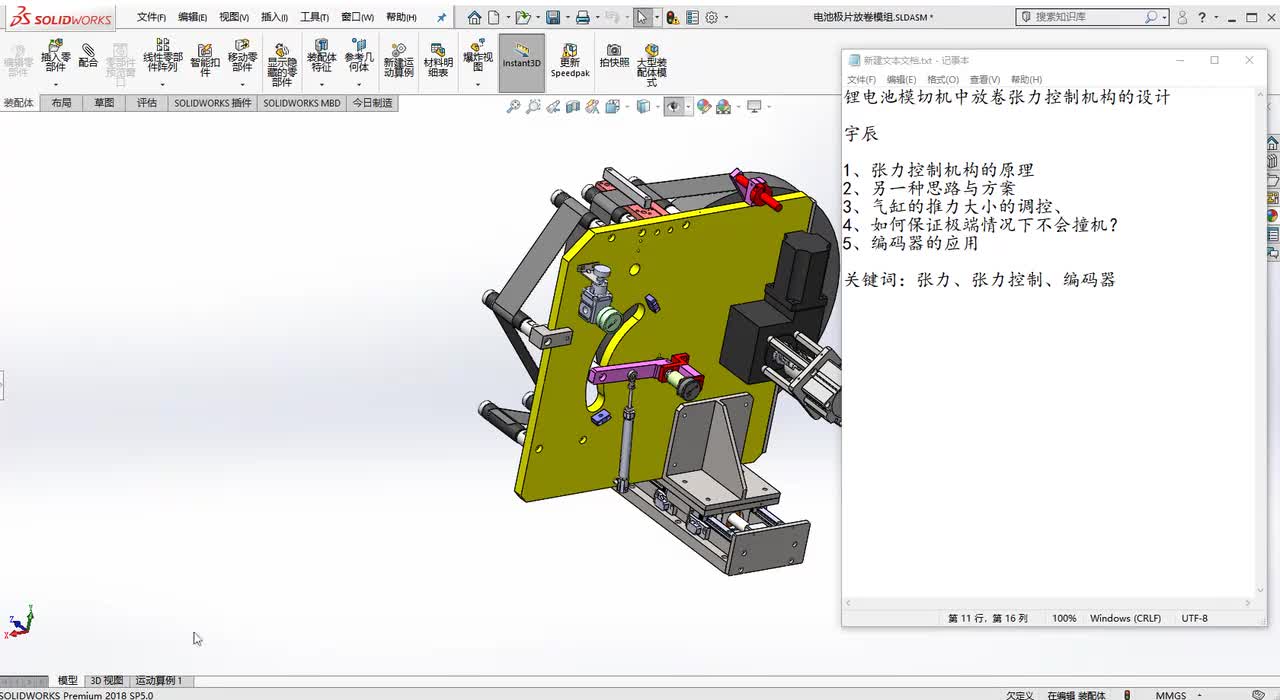
Task: Switch to the 草图 (Sketch) tab
Action: coord(104,103)
